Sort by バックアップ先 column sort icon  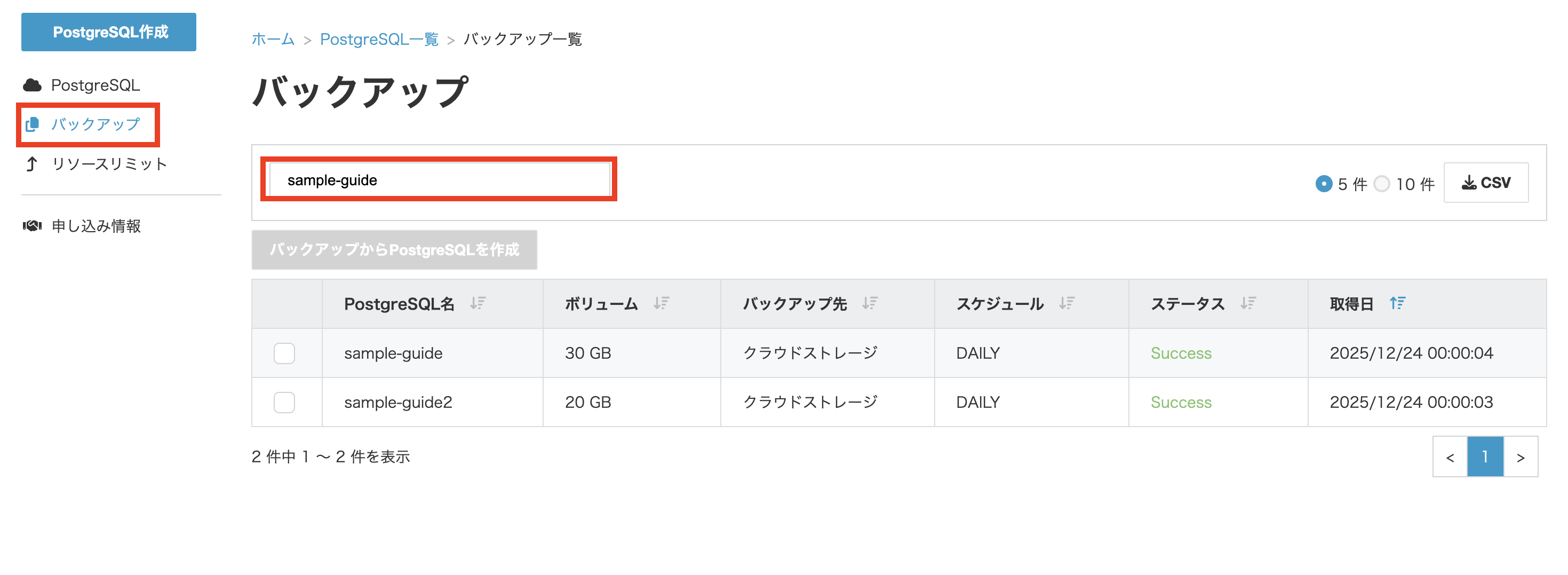point(870,303)
